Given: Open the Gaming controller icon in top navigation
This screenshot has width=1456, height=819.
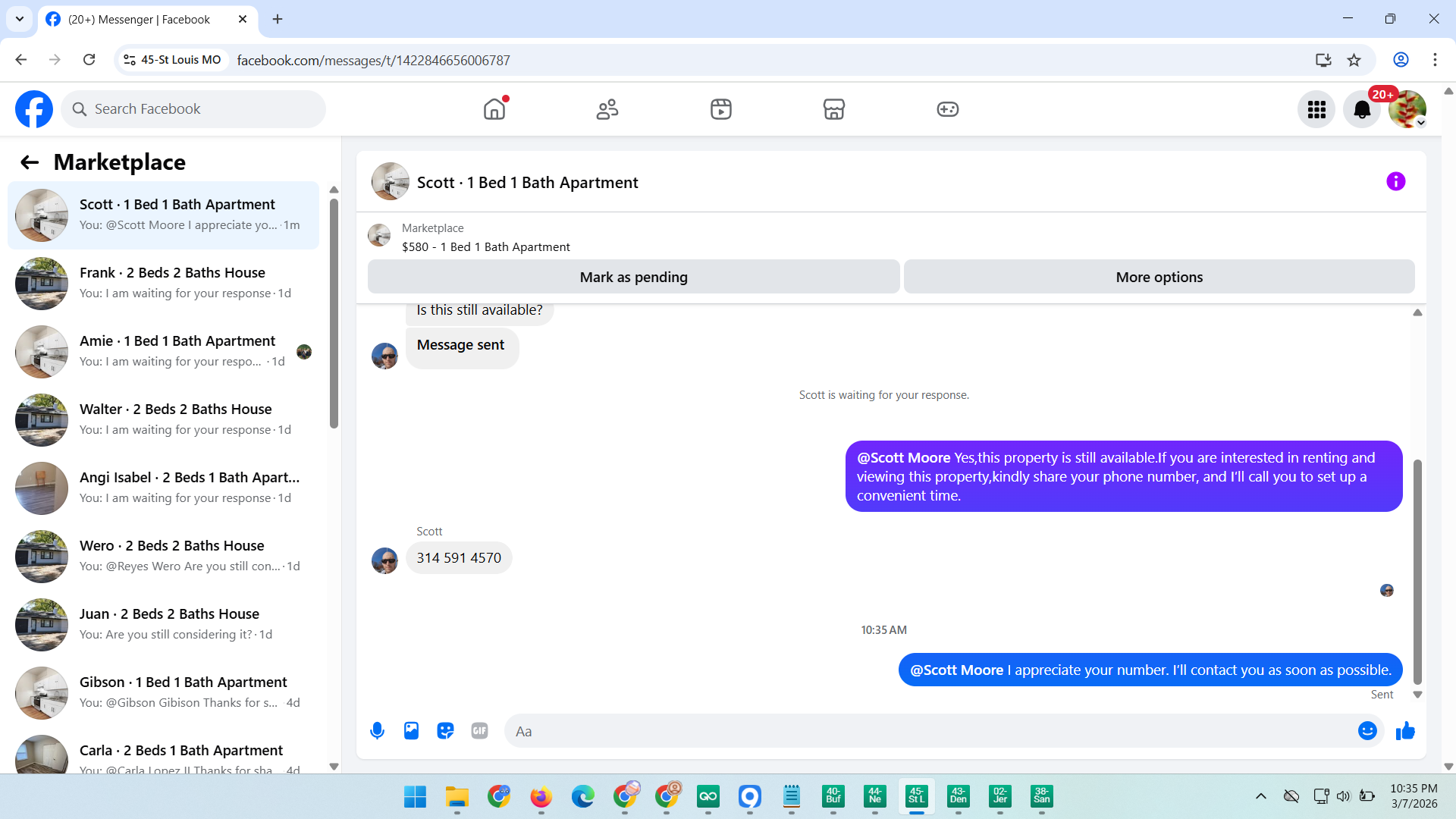Looking at the screenshot, I should (x=948, y=109).
